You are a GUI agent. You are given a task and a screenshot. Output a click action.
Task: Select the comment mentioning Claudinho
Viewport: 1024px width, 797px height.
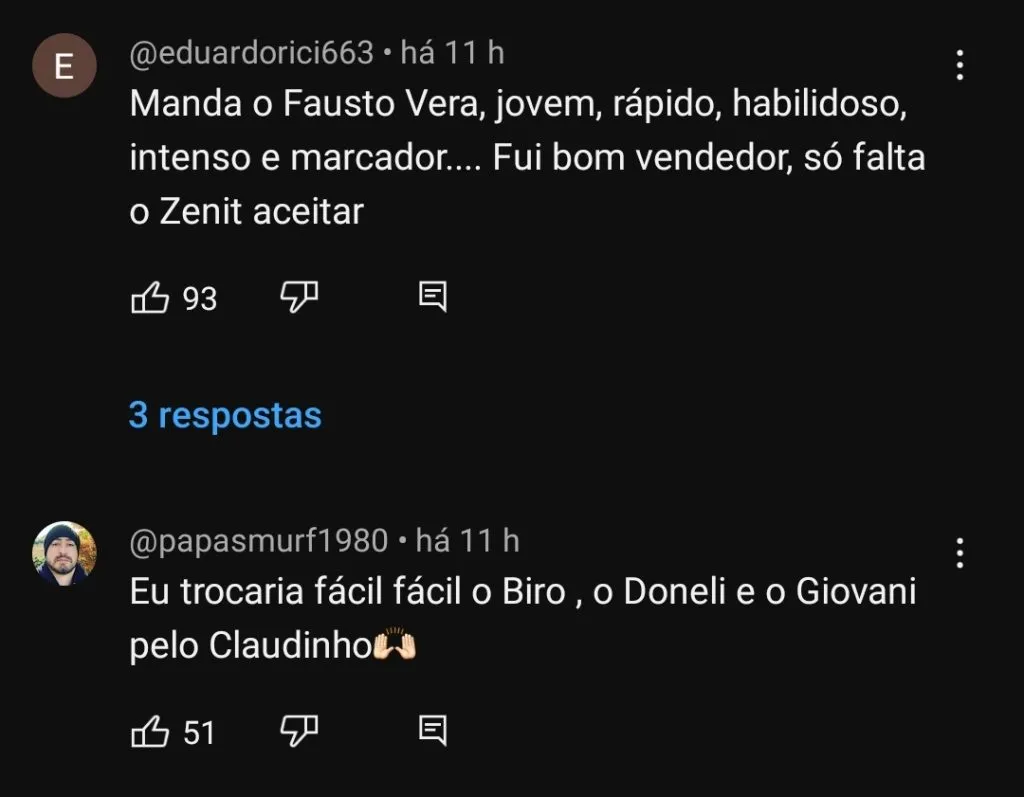500,617
